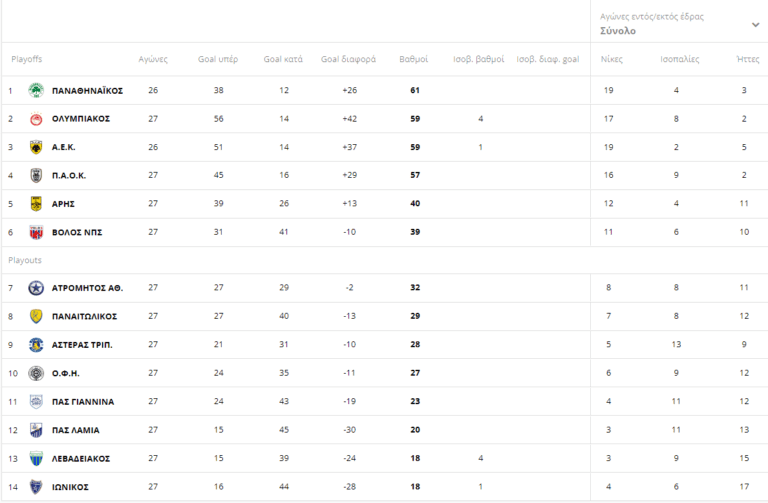Click the Panathinaikos team crest icon
Viewport: 768px width, 503px height.
pyautogui.click(x=36, y=90)
